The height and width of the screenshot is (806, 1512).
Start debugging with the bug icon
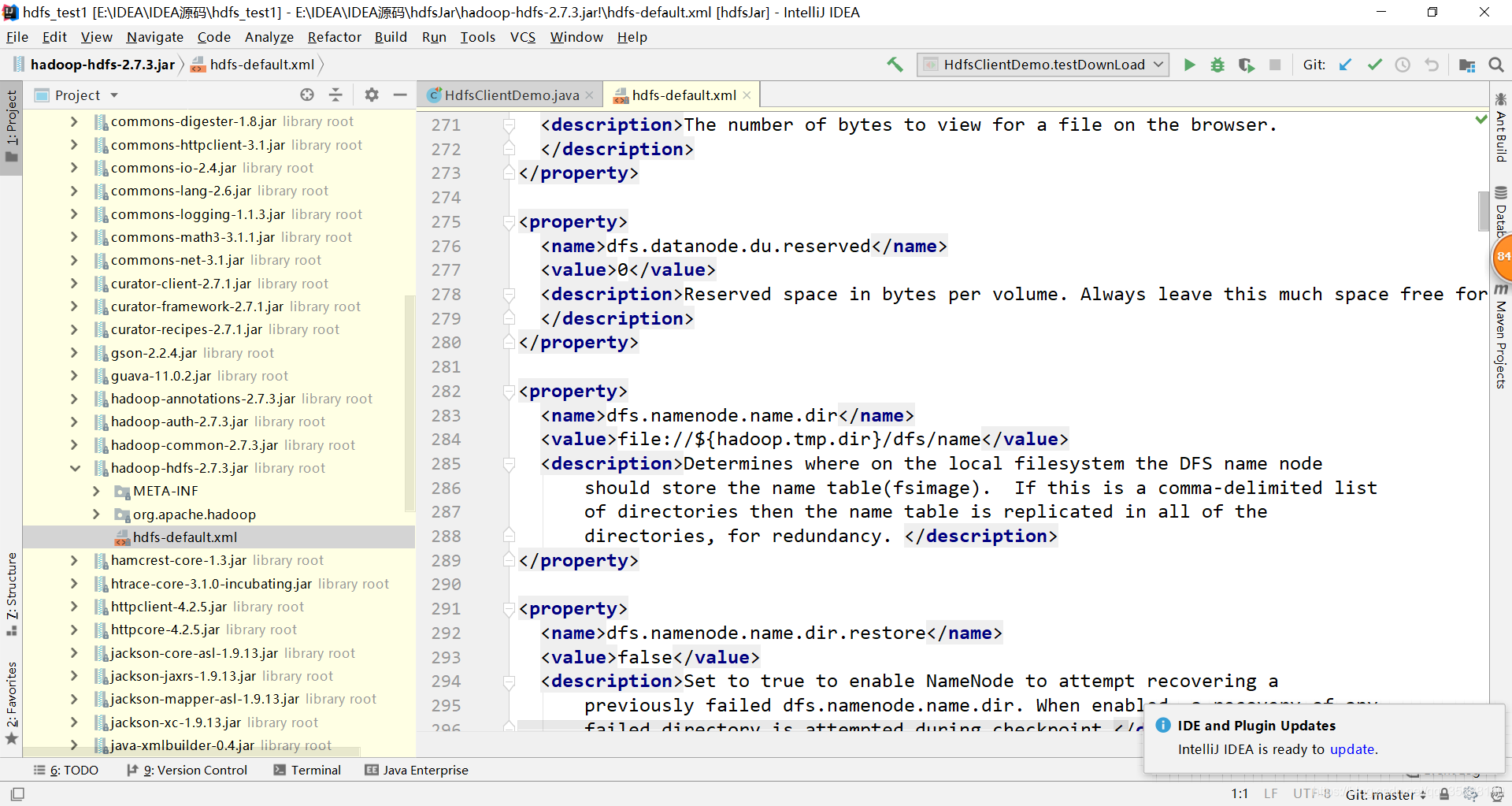[x=1217, y=65]
